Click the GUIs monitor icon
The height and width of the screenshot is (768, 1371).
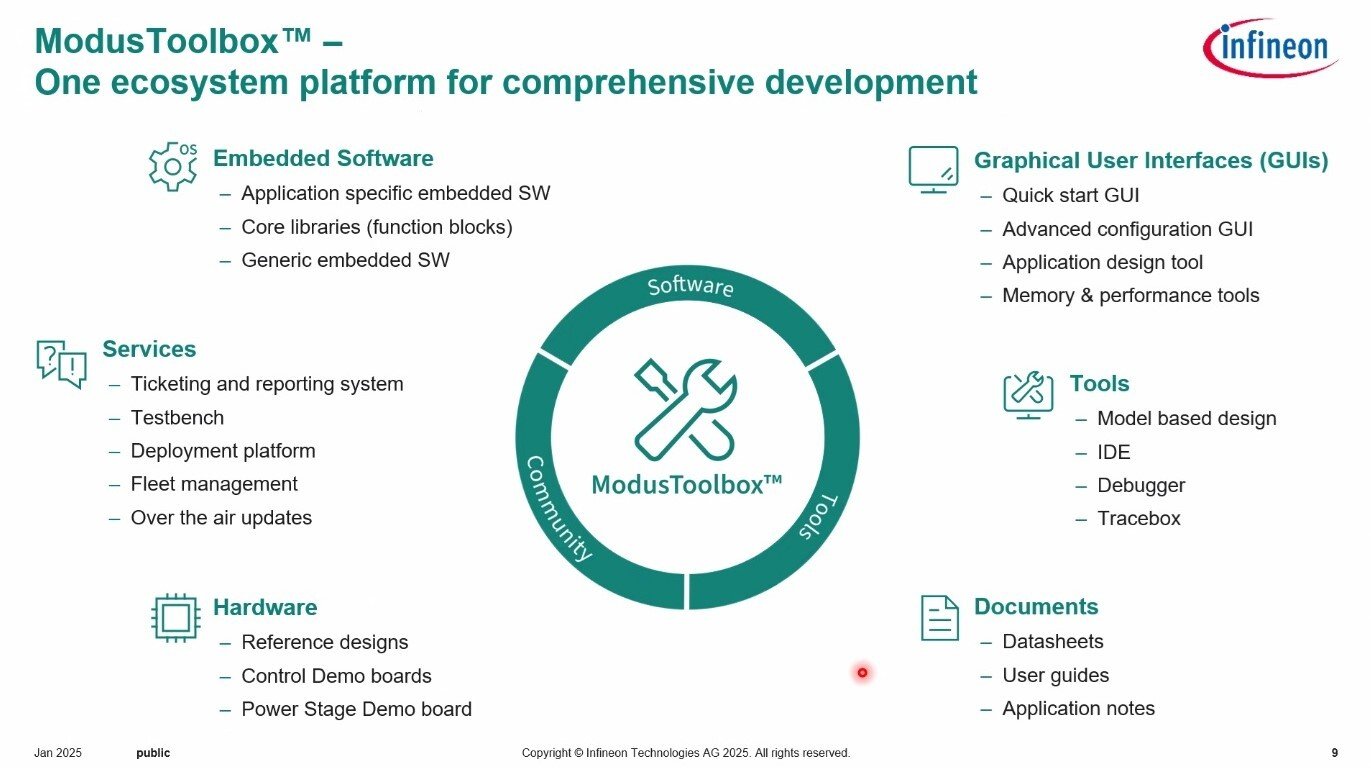coord(933,170)
